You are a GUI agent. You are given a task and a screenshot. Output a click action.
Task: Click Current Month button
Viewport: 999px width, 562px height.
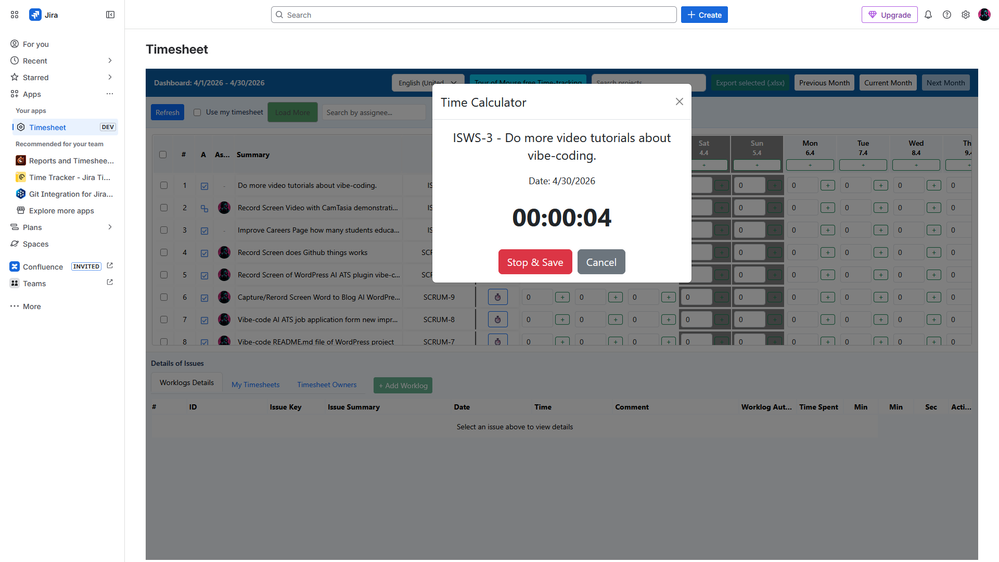pos(888,83)
